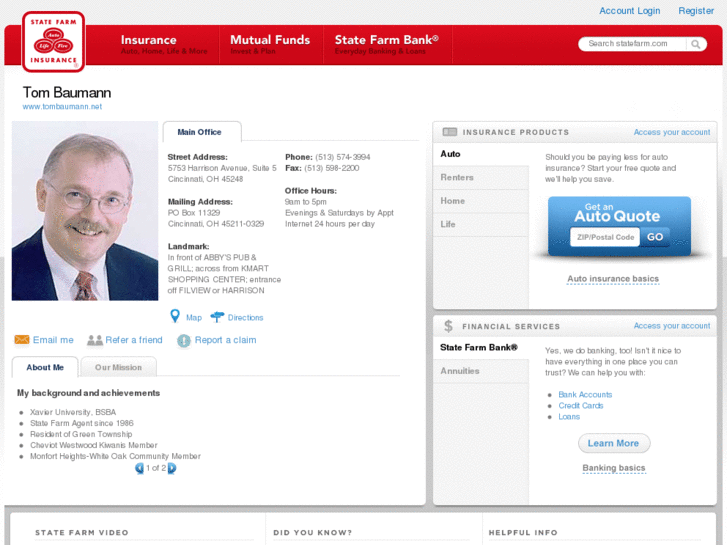This screenshot has height=545, width=727.
Task: Click the phone number (513) 574-3994
Action: (343, 157)
